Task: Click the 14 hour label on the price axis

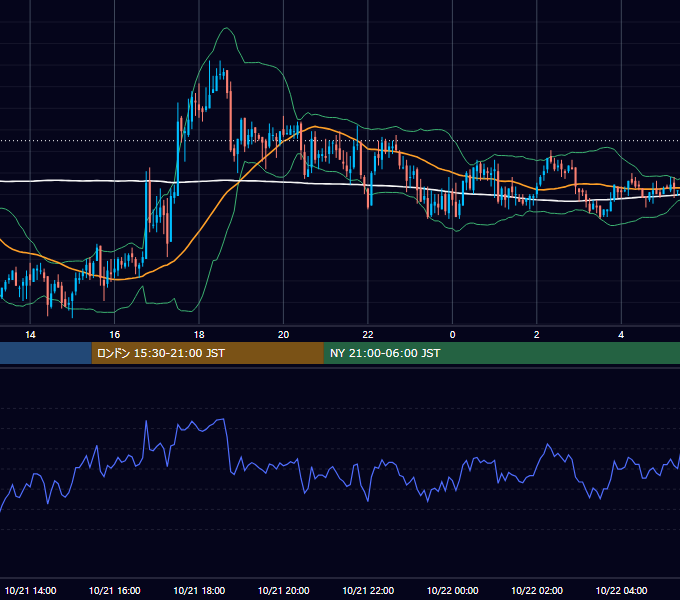Action: 30,335
